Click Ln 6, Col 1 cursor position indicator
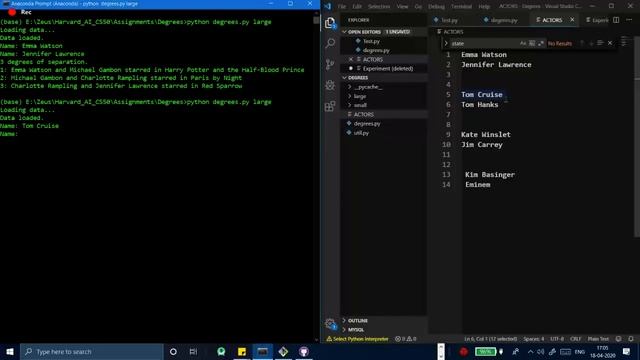The height and width of the screenshot is (360, 640). (490, 339)
